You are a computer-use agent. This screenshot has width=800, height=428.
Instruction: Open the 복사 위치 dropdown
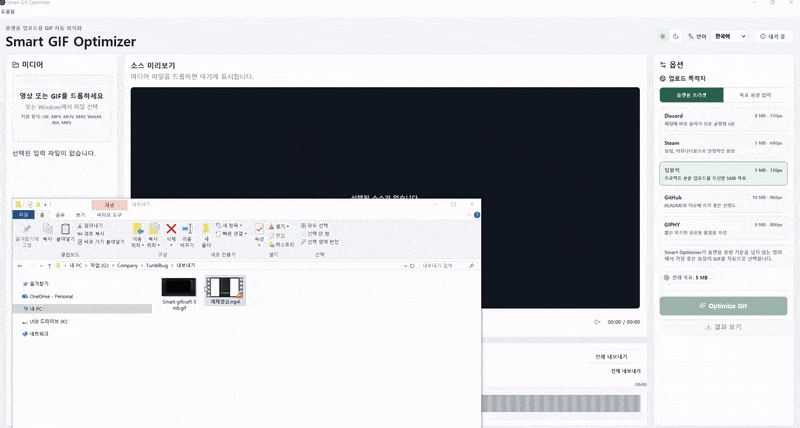pyautogui.click(x=154, y=235)
